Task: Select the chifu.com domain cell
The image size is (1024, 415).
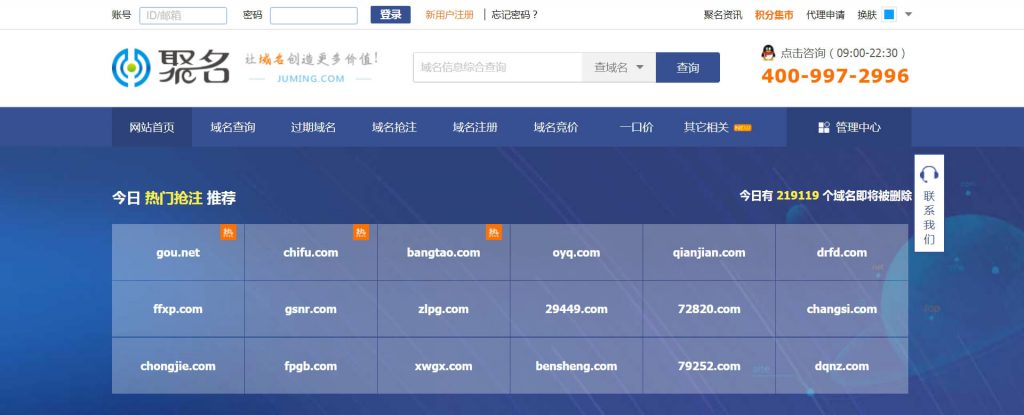Action: [x=311, y=252]
